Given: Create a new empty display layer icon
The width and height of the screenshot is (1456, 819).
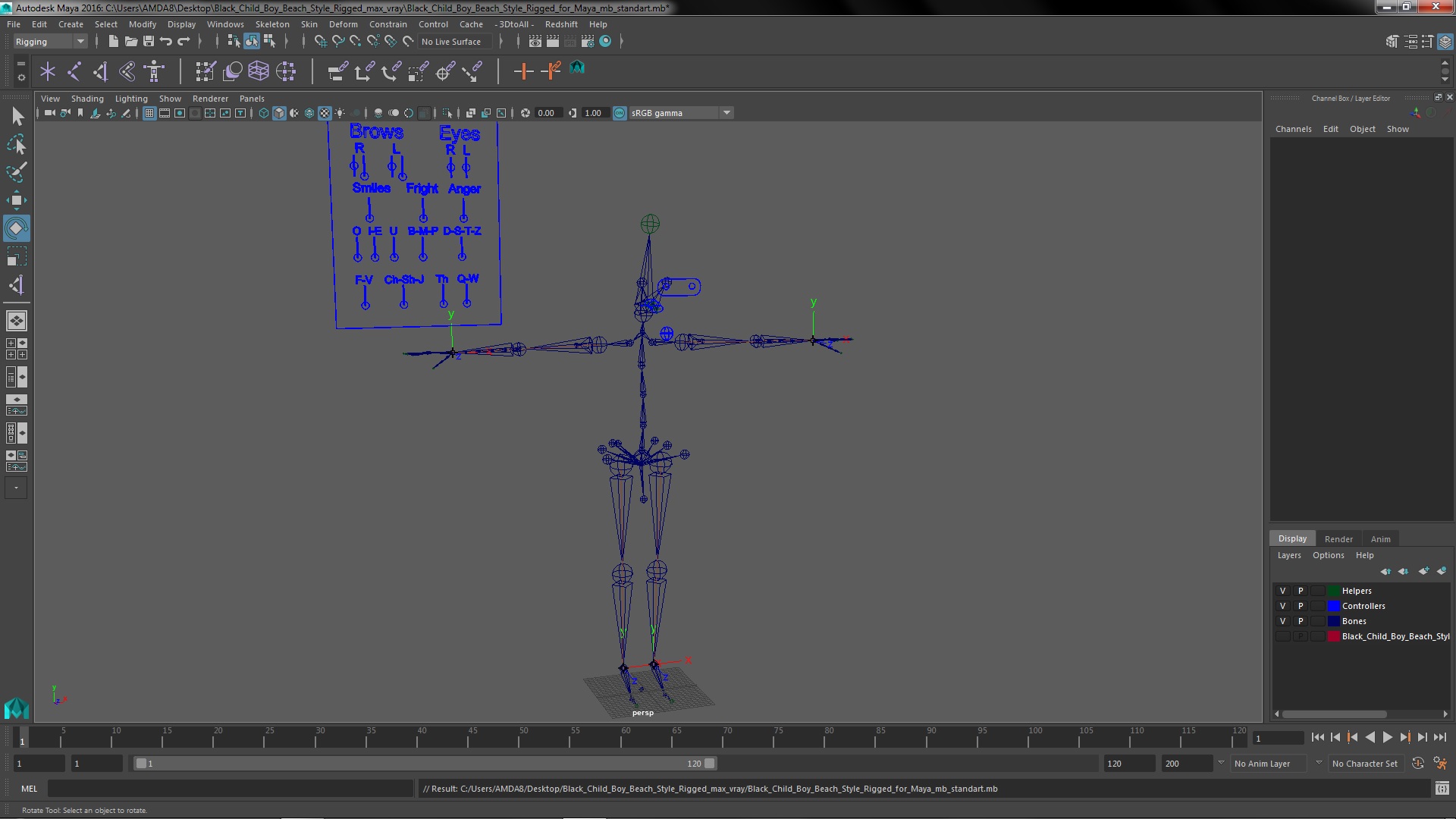Looking at the screenshot, I should [1423, 571].
